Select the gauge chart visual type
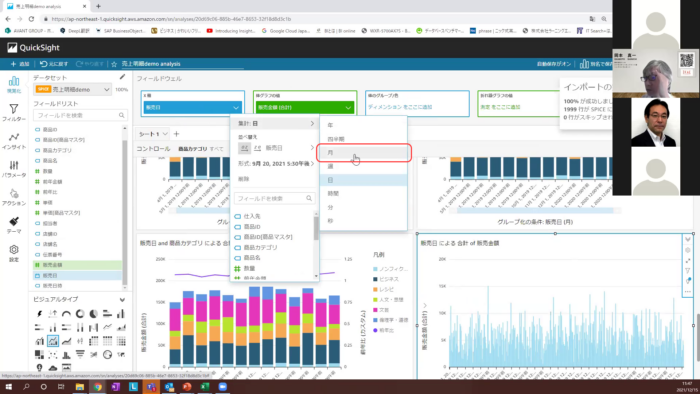The image size is (700, 394). click(x=67, y=314)
